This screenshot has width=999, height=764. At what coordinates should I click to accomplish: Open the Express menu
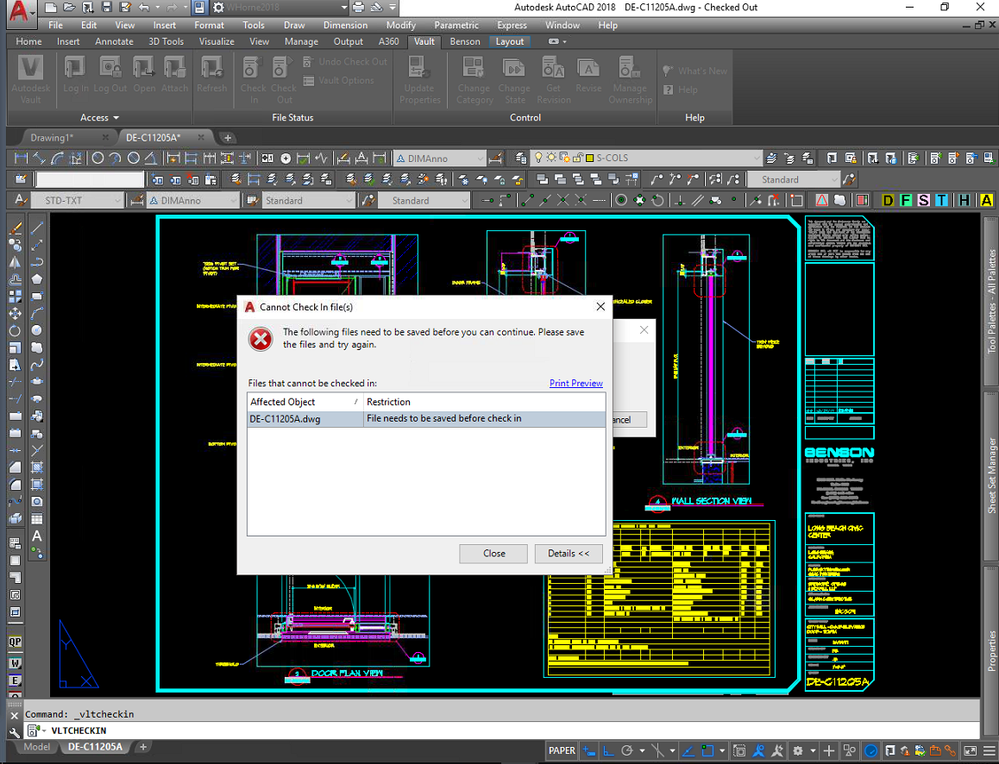511,25
